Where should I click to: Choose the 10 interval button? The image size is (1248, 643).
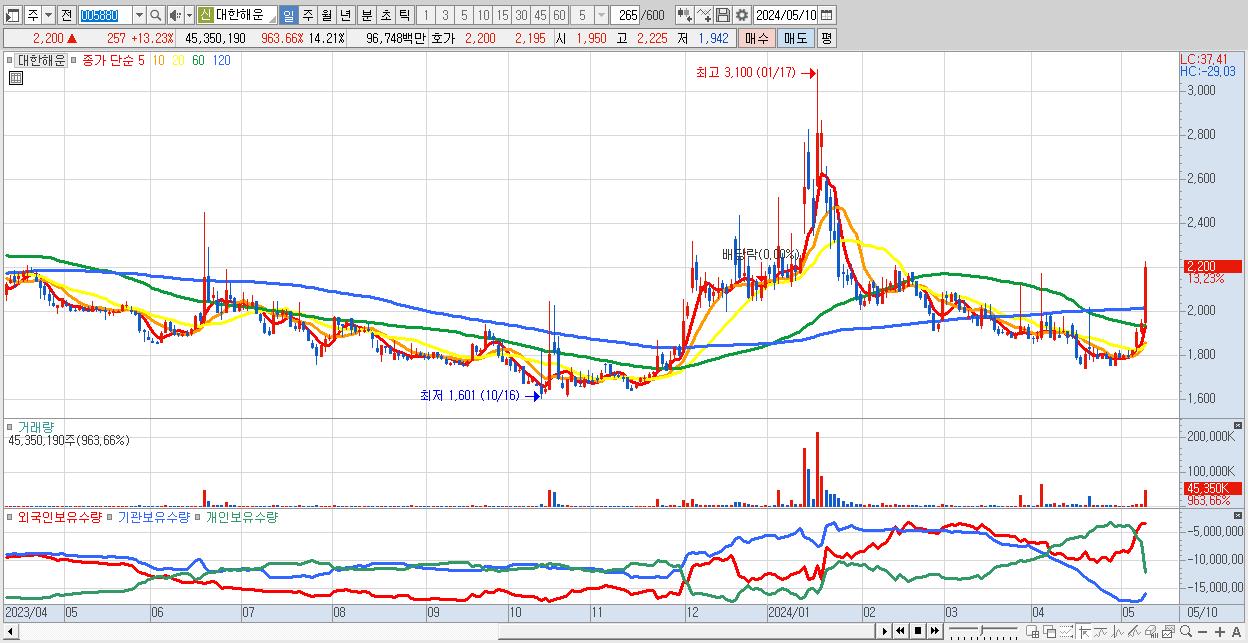483,15
